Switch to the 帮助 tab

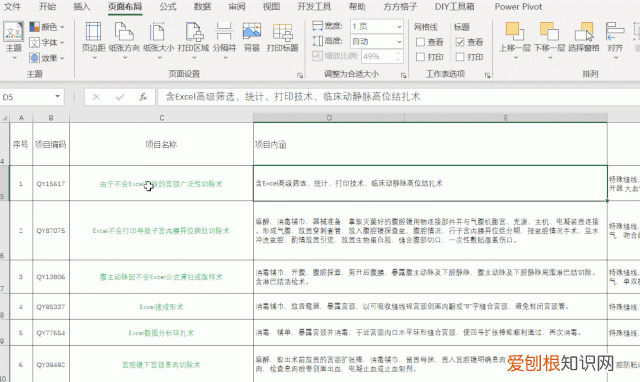click(x=357, y=7)
